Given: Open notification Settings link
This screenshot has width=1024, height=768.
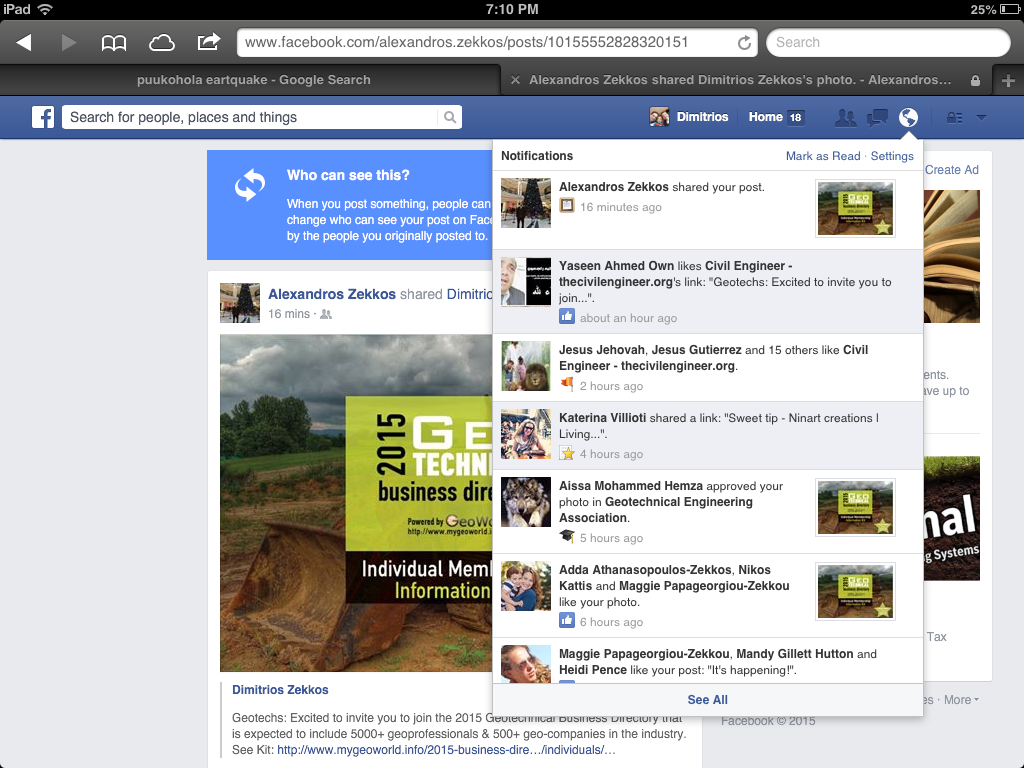Looking at the screenshot, I should (892, 156).
